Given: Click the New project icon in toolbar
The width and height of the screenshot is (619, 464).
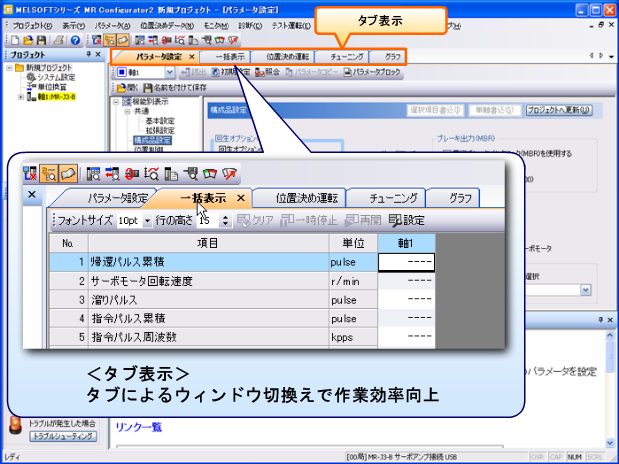Looking at the screenshot, I should coord(9,39).
